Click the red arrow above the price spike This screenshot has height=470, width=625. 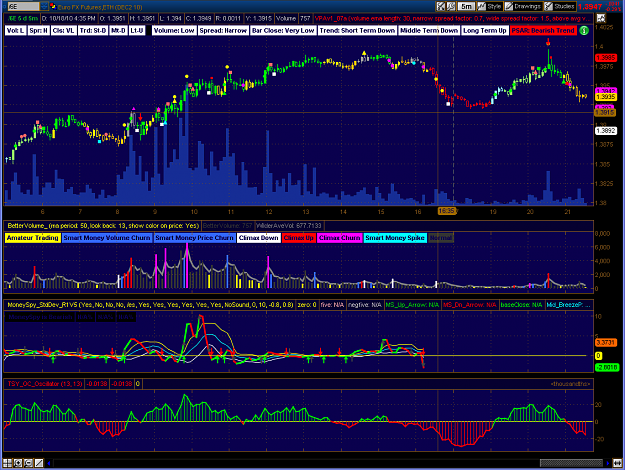coord(548,42)
